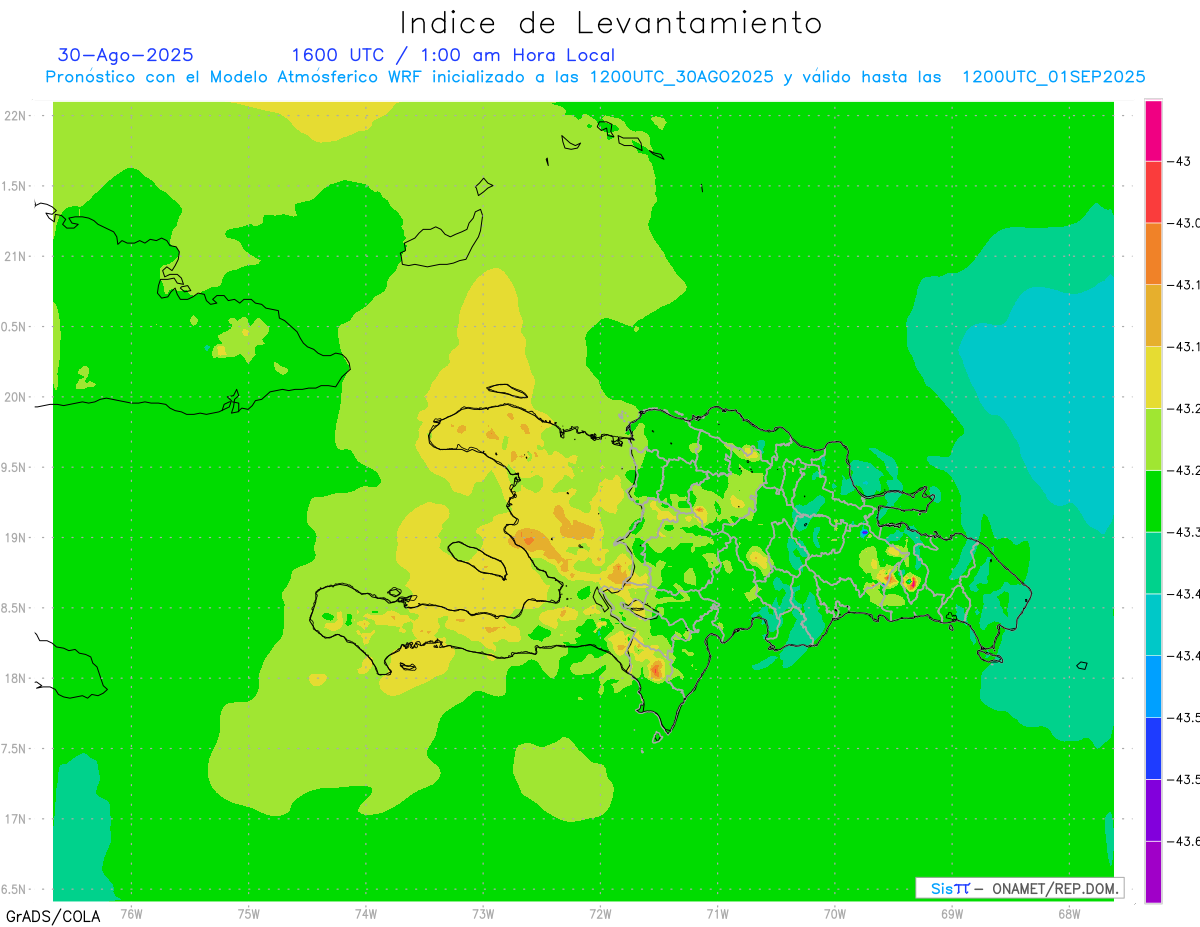This screenshot has height=927, width=1200.
Task: Click the "-43.3" value on the color scale
Action: (x=1184, y=532)
